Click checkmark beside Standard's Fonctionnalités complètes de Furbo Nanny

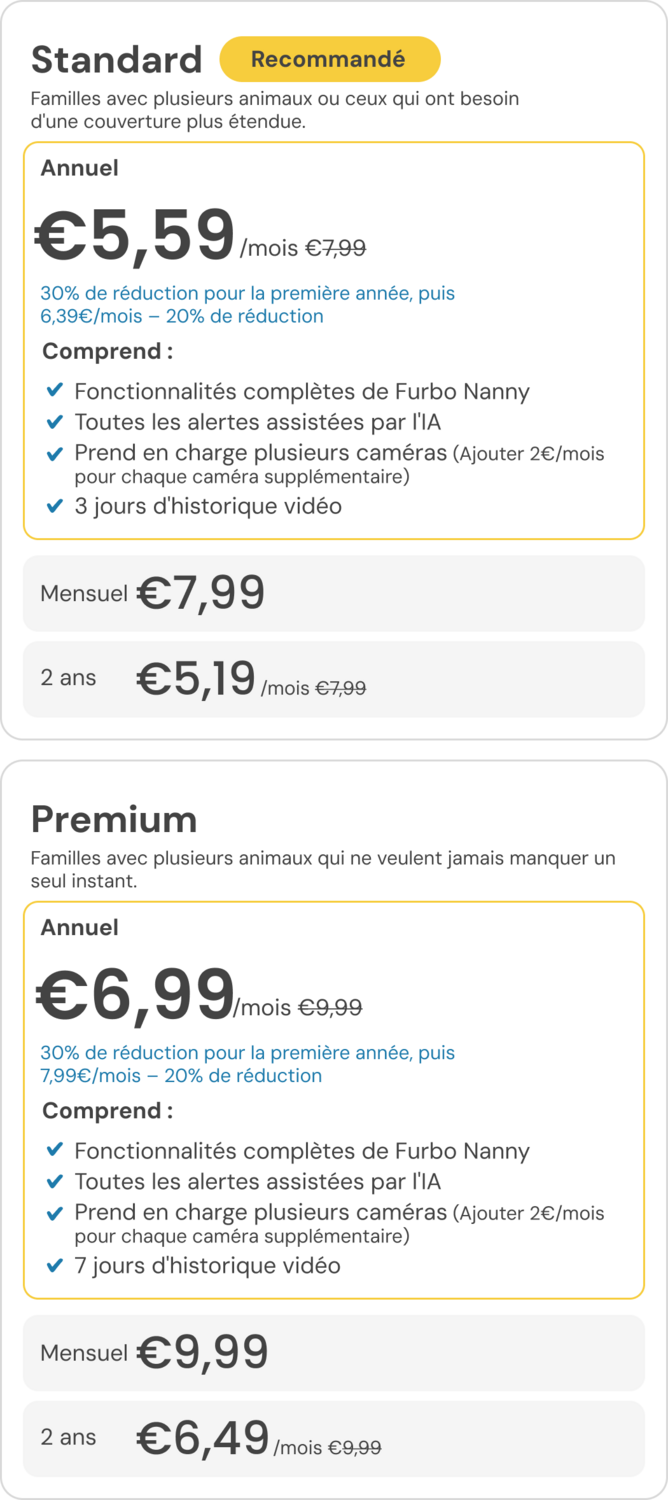coord(55,390)
